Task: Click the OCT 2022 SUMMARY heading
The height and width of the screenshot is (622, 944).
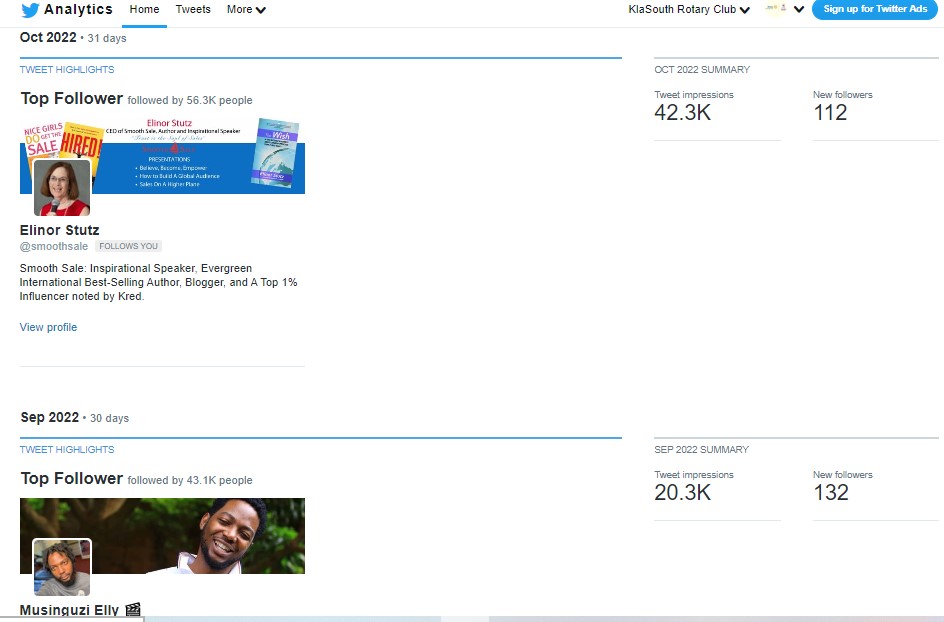Action: click(702, 70)
